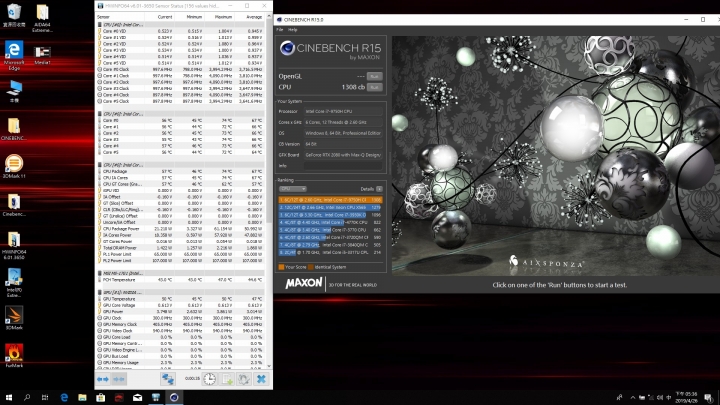
Task: Switch to Cinebench taskbar button
Action: click(174, 398)
